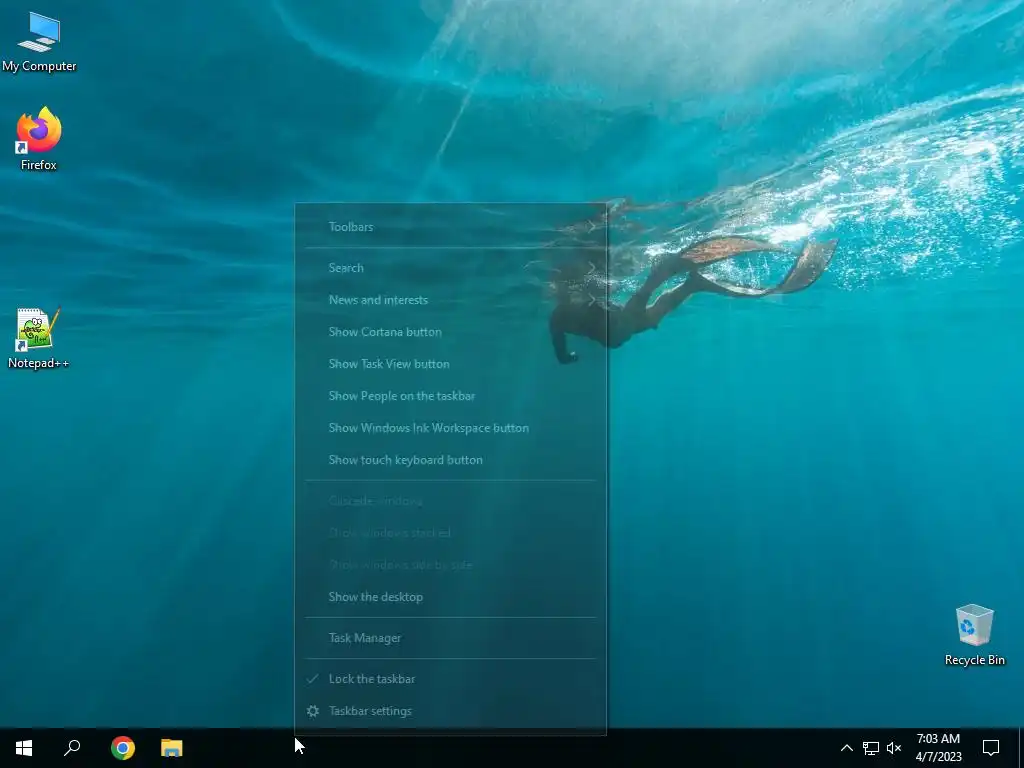
Task: Select the Notepad++ desktop shortcut
Action: pos(39,338)
